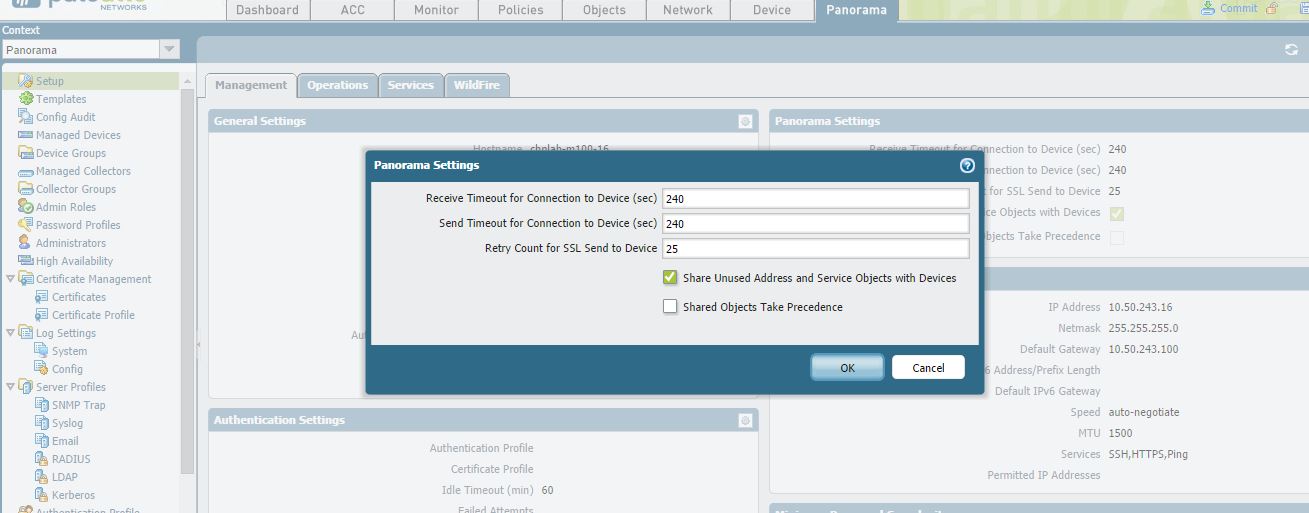This screenshot has height=513, width=1309.
Task: Focus the Retry Count for SSL field
Action: 816,248
